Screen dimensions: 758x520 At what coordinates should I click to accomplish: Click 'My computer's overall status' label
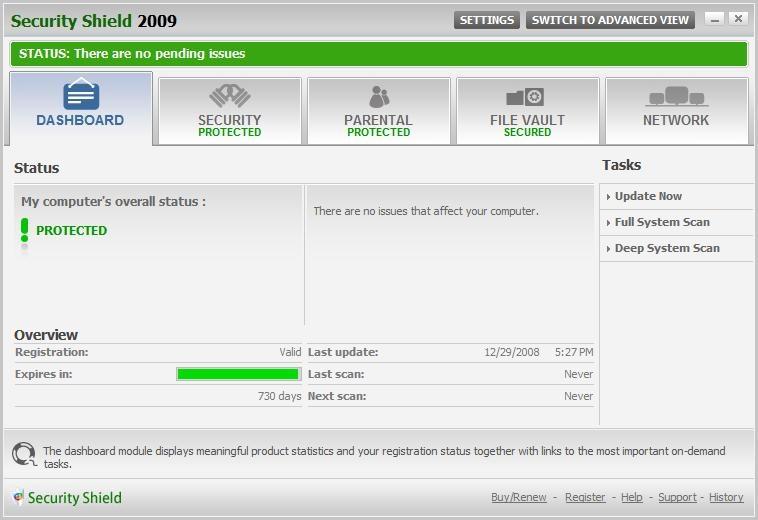point(114,202)
